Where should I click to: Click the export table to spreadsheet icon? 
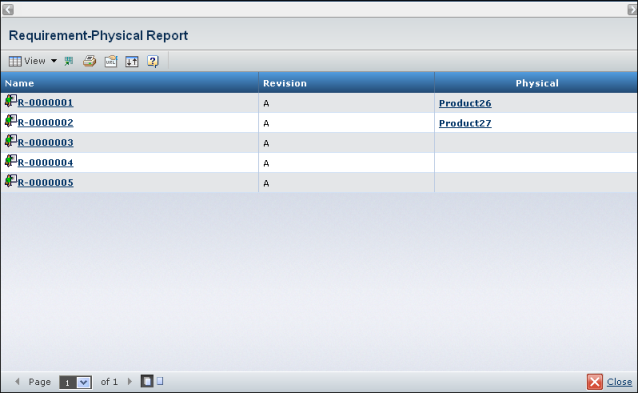click(x=69, y=61)
